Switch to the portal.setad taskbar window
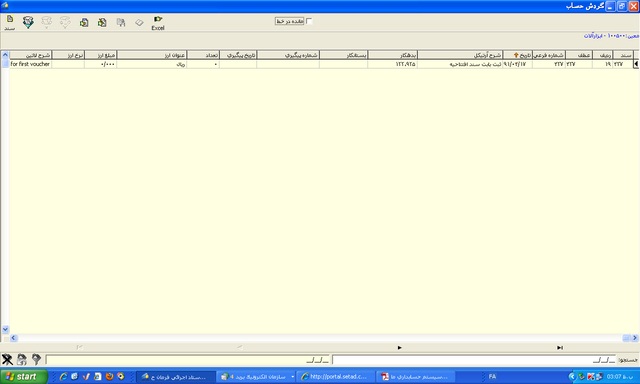The width and height of the screenshot is (640, 384). [x=334, y=377]
